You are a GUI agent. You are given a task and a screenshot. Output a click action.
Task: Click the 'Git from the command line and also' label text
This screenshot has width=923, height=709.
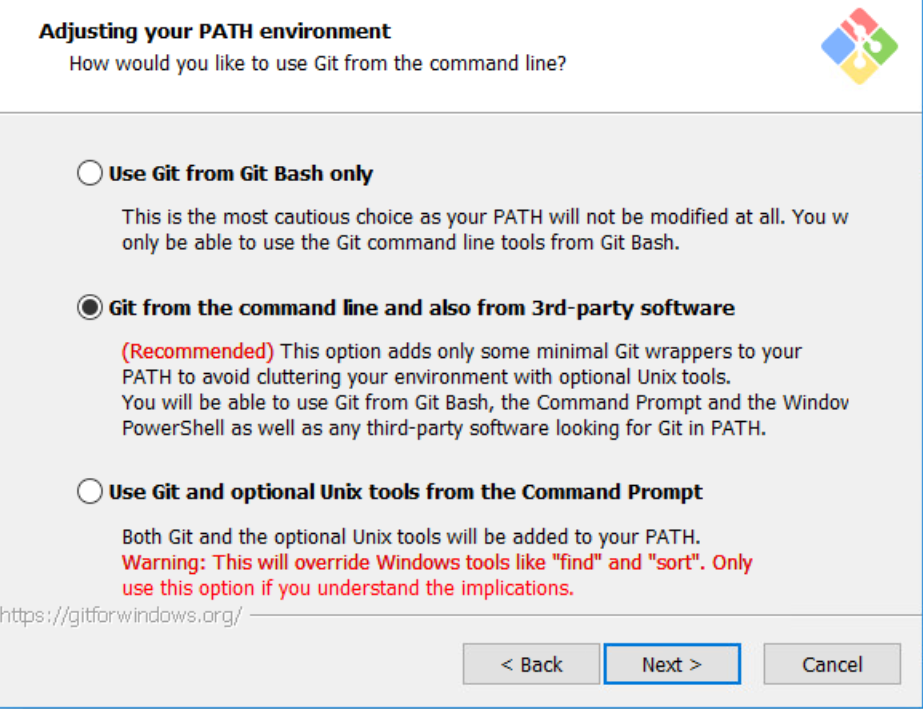[421, 308]
